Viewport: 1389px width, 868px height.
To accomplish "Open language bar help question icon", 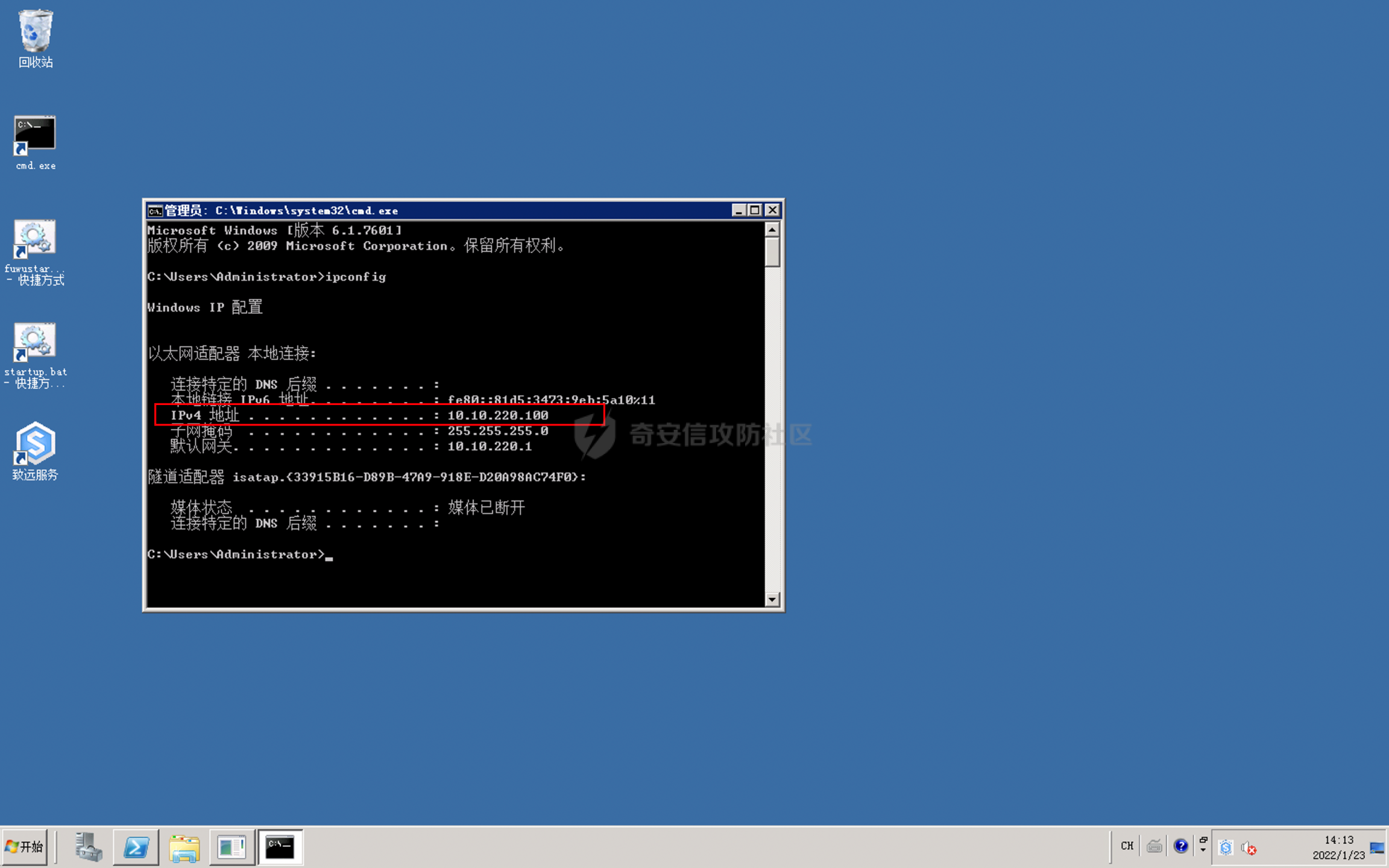I will click(x=1180, y=846).
